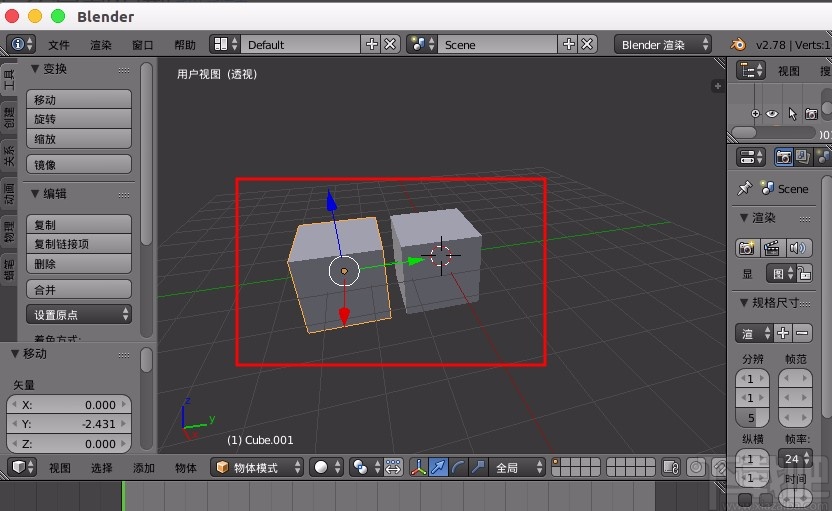Expand 3D viewport properties region plus
This screenshot has width=832, height=511.
[717, 86]
